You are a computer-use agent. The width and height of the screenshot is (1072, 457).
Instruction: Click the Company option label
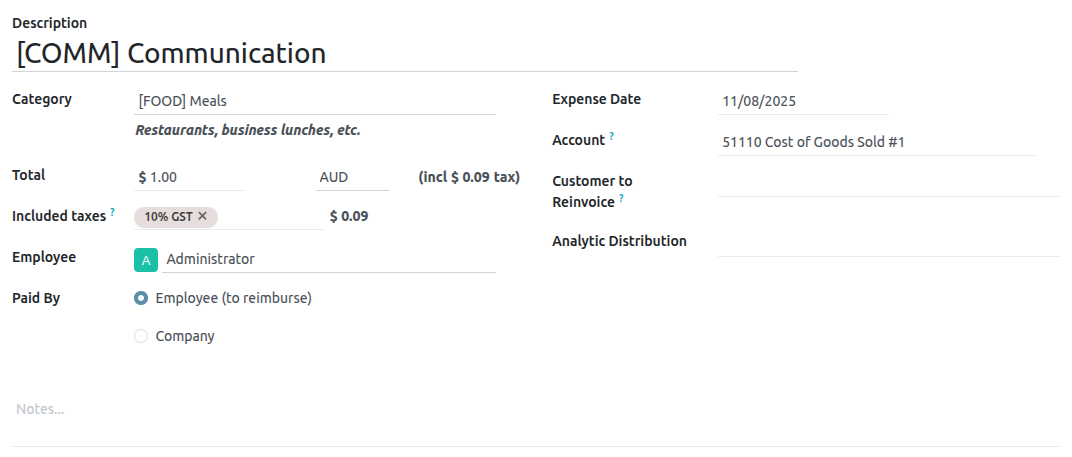point(185,336)
